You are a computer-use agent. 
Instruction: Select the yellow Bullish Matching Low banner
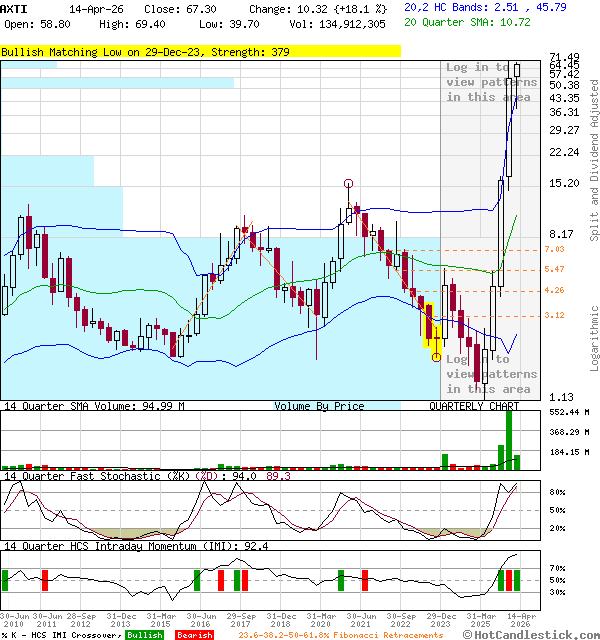pyautogui.click(x=200, y=51)
